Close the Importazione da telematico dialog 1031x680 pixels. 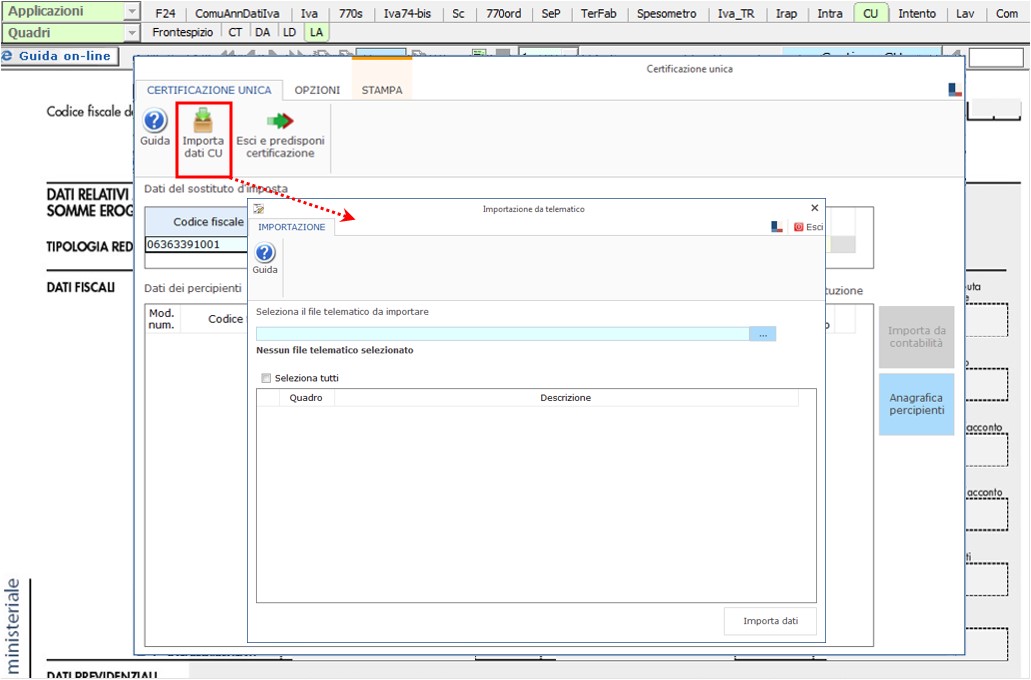point(815,208)
